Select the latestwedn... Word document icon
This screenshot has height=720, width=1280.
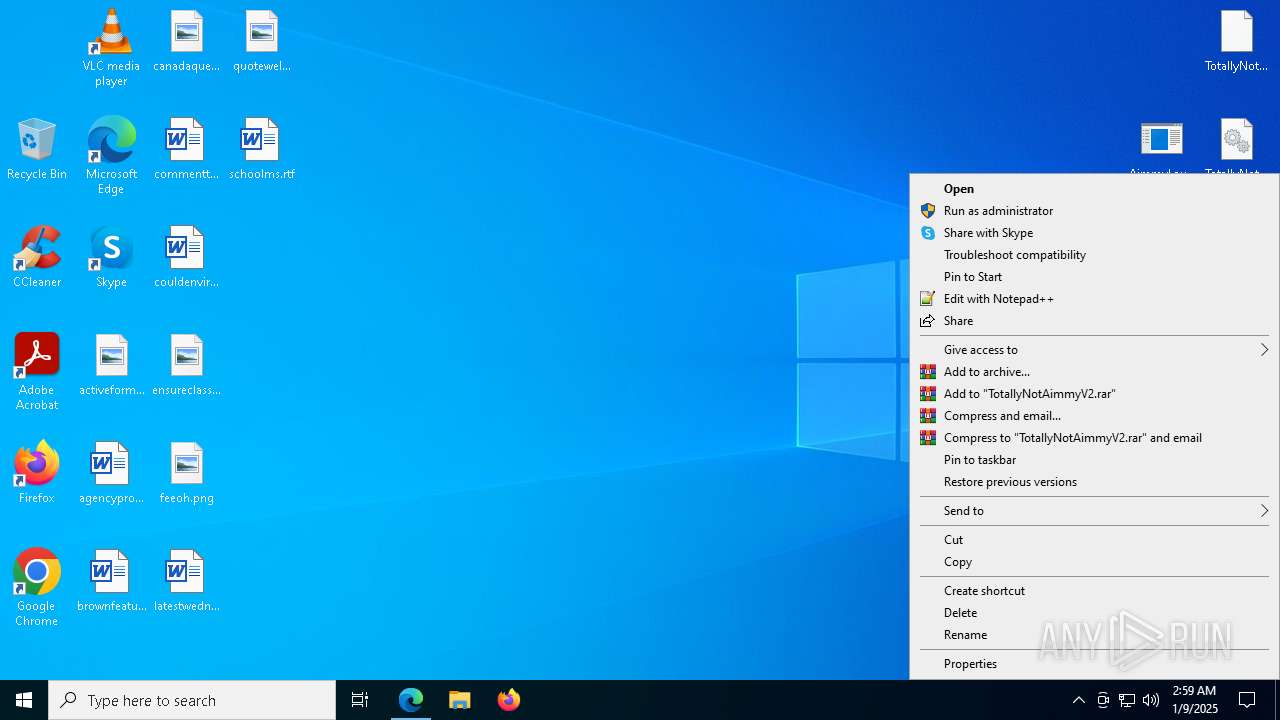186,581
